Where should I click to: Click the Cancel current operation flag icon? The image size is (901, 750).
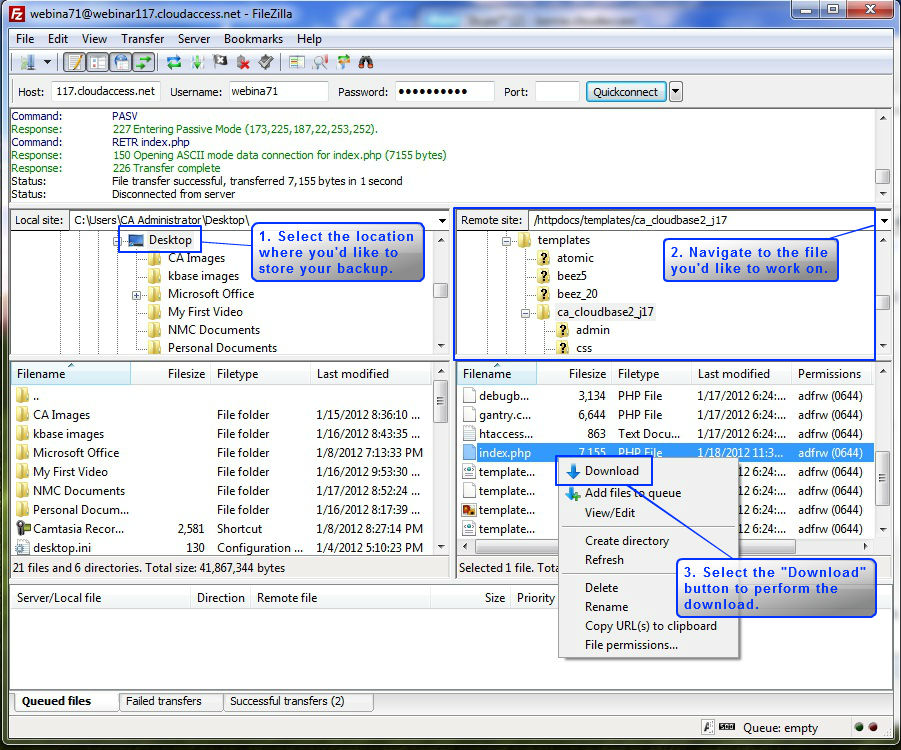click(x=220, y=61)
